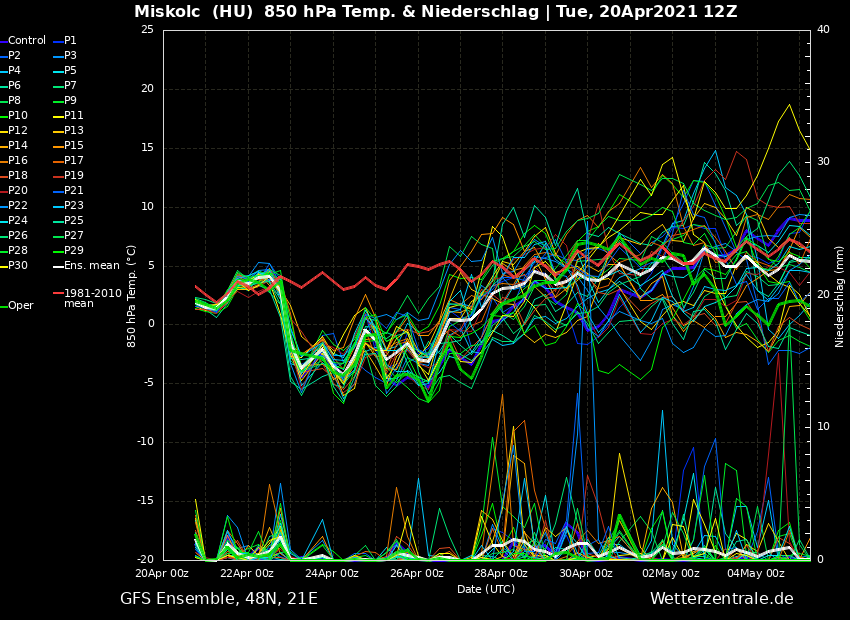Select the 28Apr 00z date tick

[501, 573]
